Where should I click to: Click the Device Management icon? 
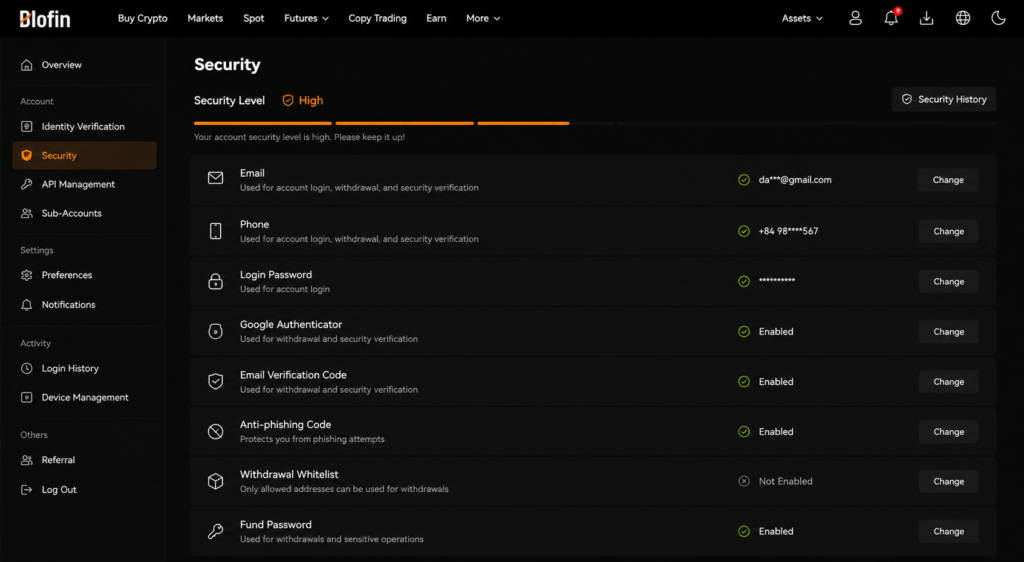pos(27,398)
